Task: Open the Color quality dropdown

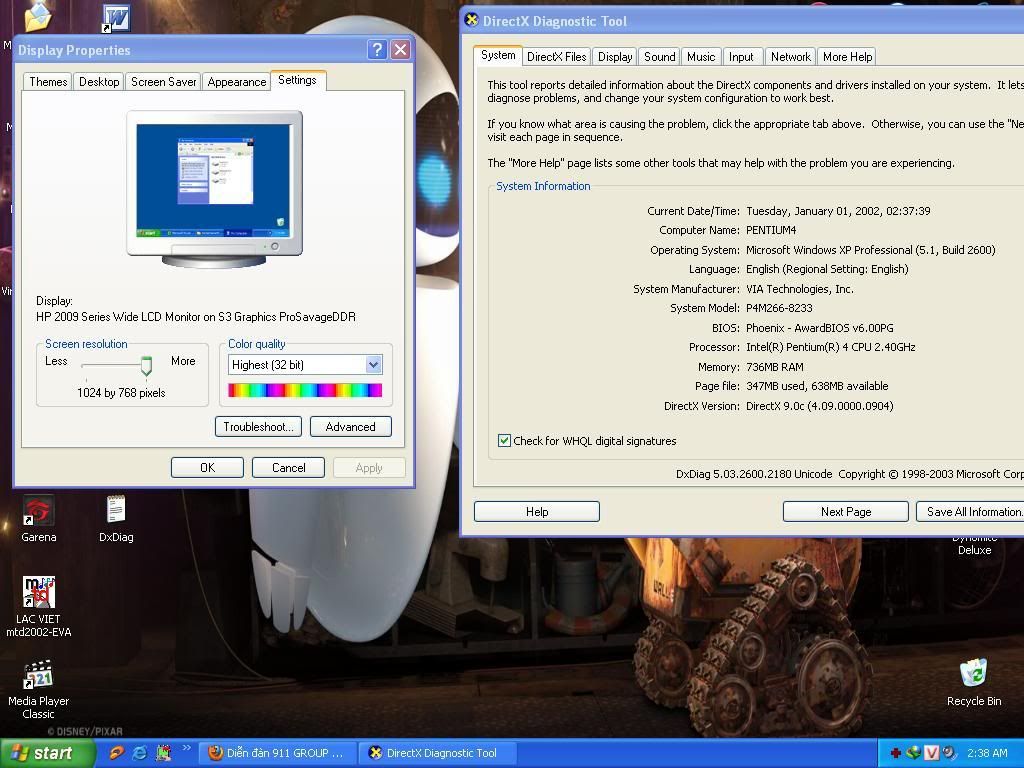Action: click(x=373, y=365)
